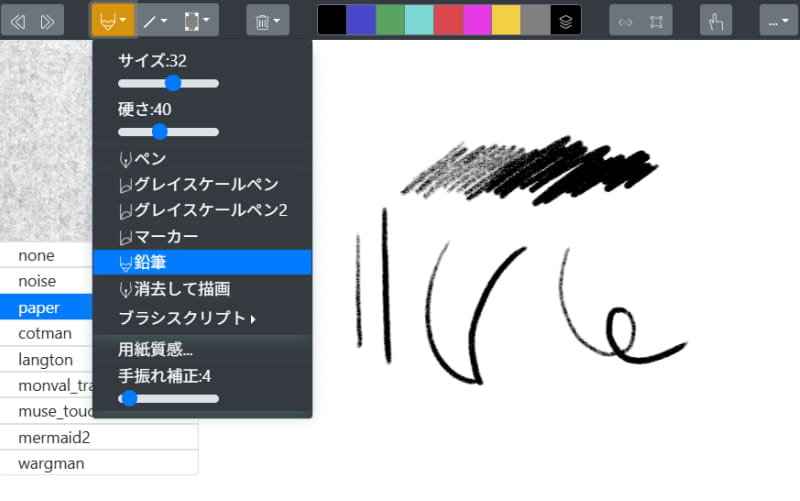The width and height of the screenshot is (800, 501).
Task: Select the langton texture in list
Action: pos(46,360)
